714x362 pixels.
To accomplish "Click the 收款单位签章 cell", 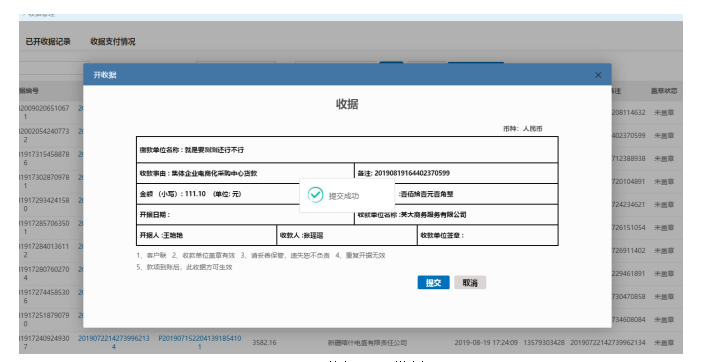I will coord(488,235).
